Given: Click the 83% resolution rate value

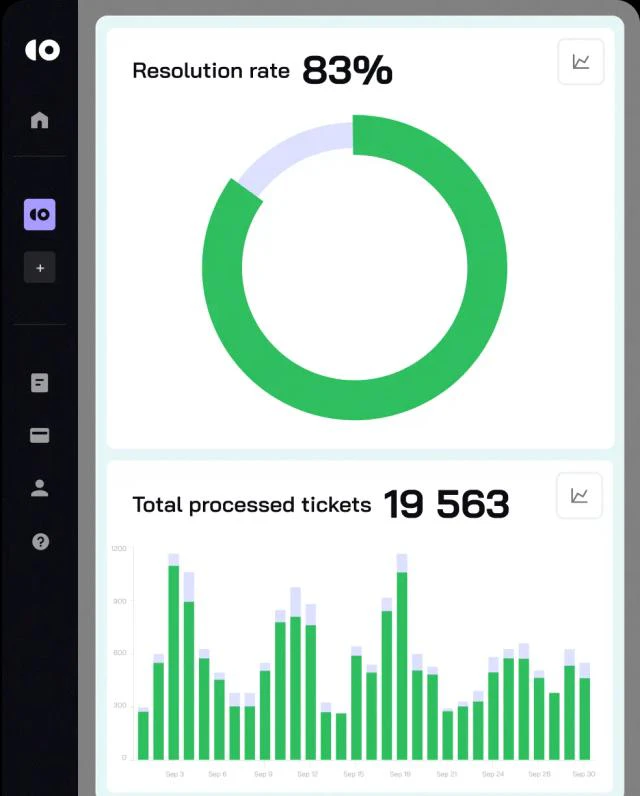Looking at the screenshot, I should [348, 70].
